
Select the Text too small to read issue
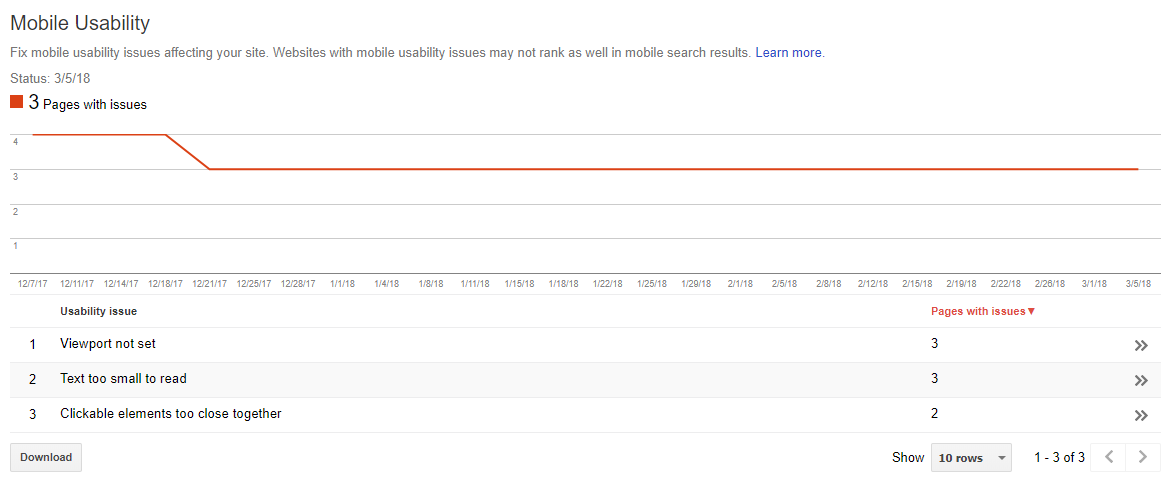[x=124, y=379]
